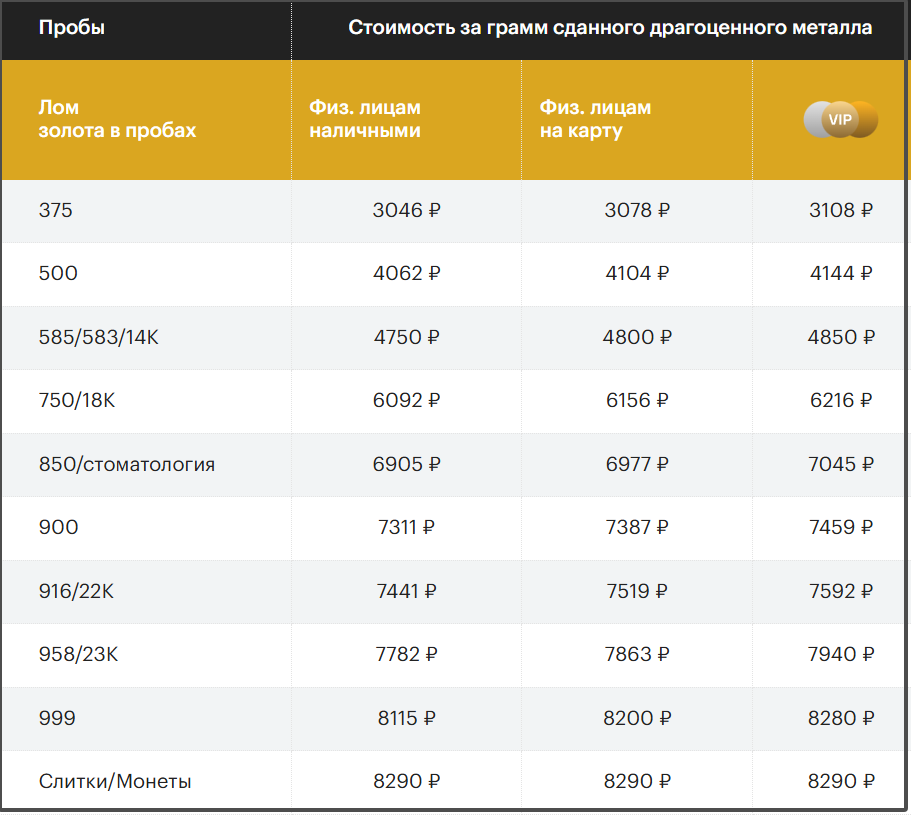
Task: Click the 'Физ. лицам на карту' column header
Action: click(x=595, y=119)
